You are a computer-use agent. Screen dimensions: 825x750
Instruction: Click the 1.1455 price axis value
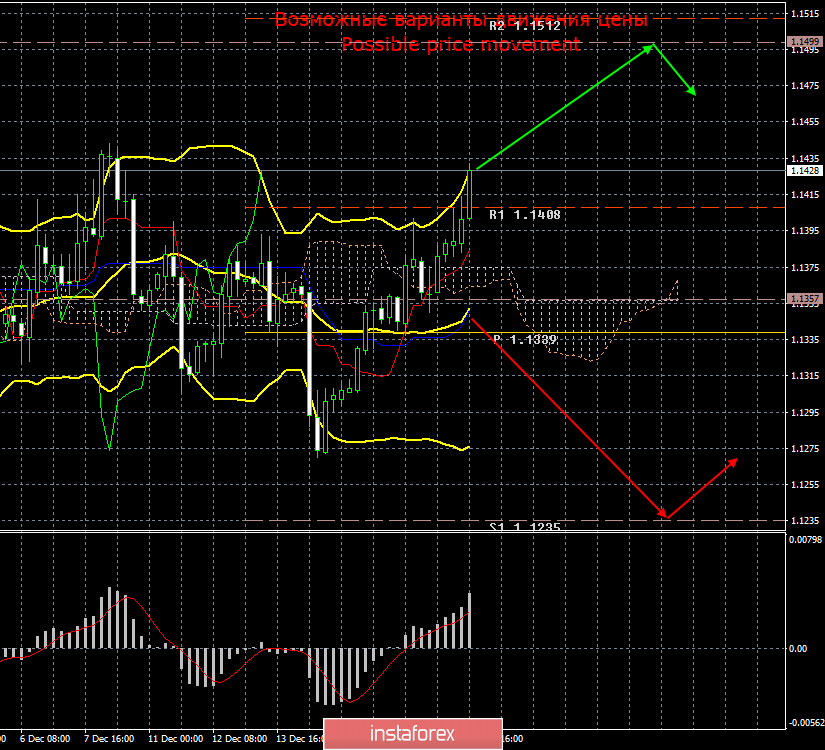(x=805, y=122)
